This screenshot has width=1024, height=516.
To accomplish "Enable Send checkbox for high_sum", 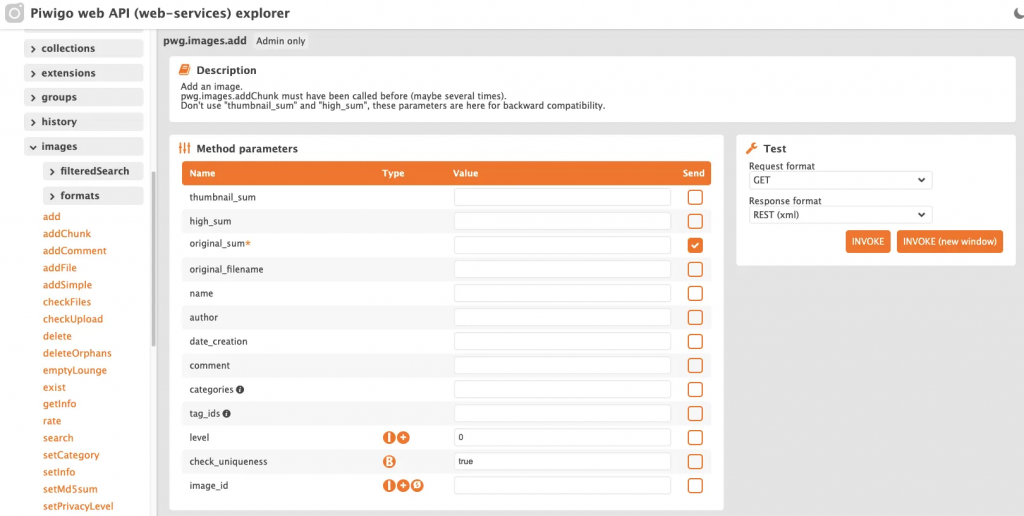I will [695, 221].
